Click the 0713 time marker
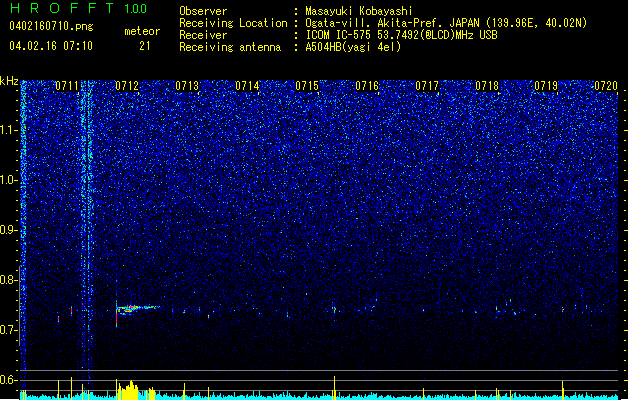This screenshot has width=629, height=400. pyautogui.click(x=187, y=86)
